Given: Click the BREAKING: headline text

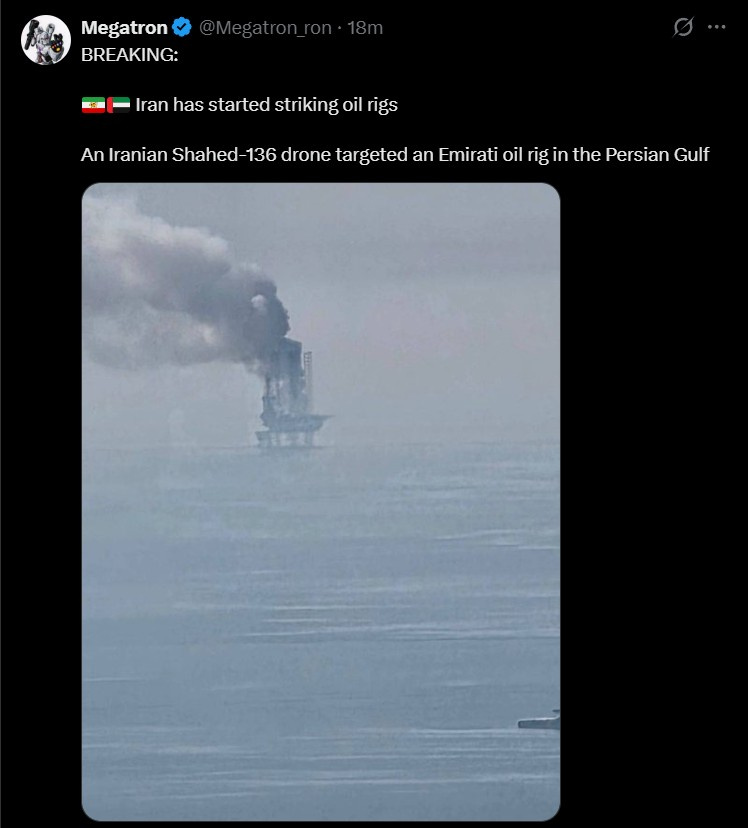Looking at the screenshot, I should (x=130, y=55).
